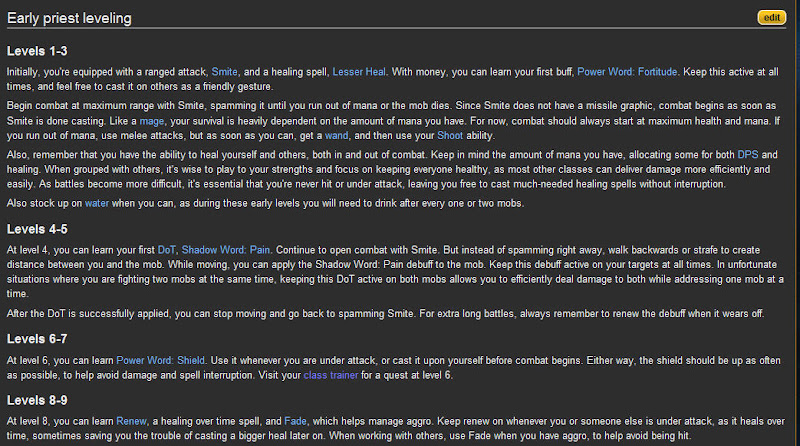Click the yellow edit button
The width and height of the screenshot is (800, 446).
point(771,17)
